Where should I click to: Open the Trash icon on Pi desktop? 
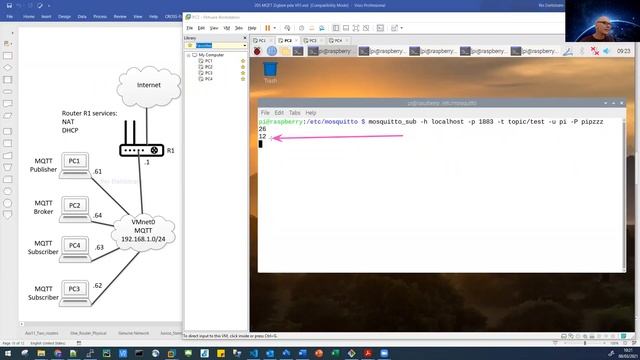point(270,72)
